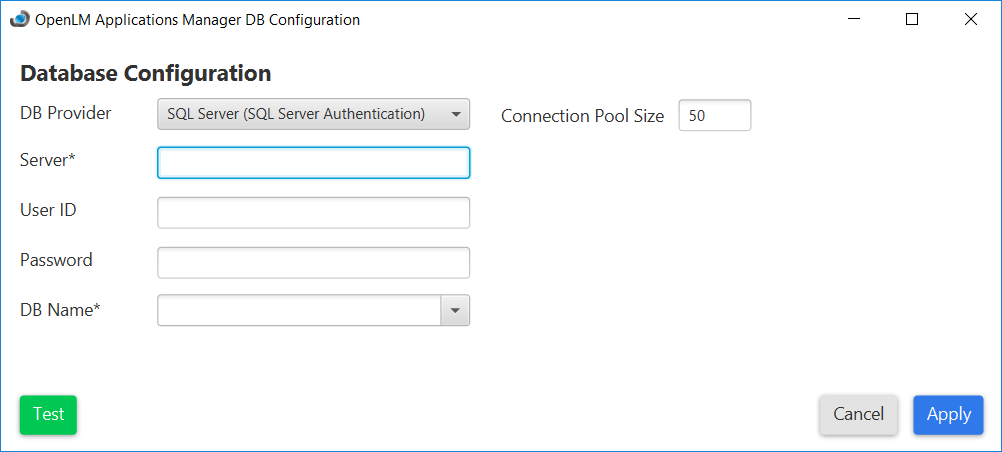Image resolution: width=1002 pixels, height=452 pixels.
Task: Click the OpenLM app icon in title bar
Action: [19, 19]
